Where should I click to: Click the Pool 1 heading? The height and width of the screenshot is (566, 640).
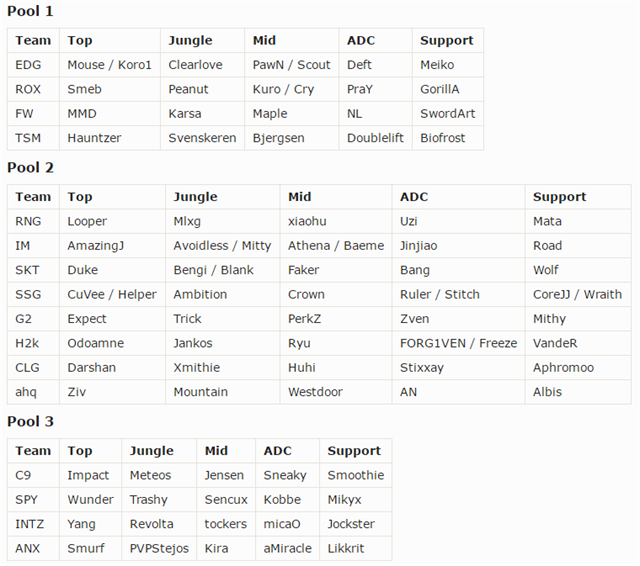(x=30, y=11)
